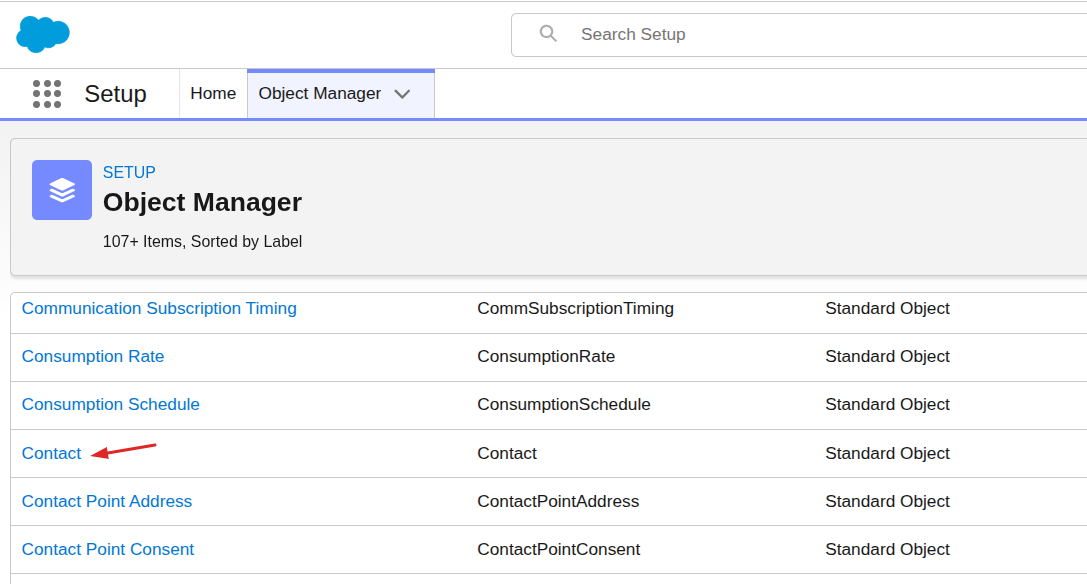Click Standard Object in Consumption Schedule row

887,404
